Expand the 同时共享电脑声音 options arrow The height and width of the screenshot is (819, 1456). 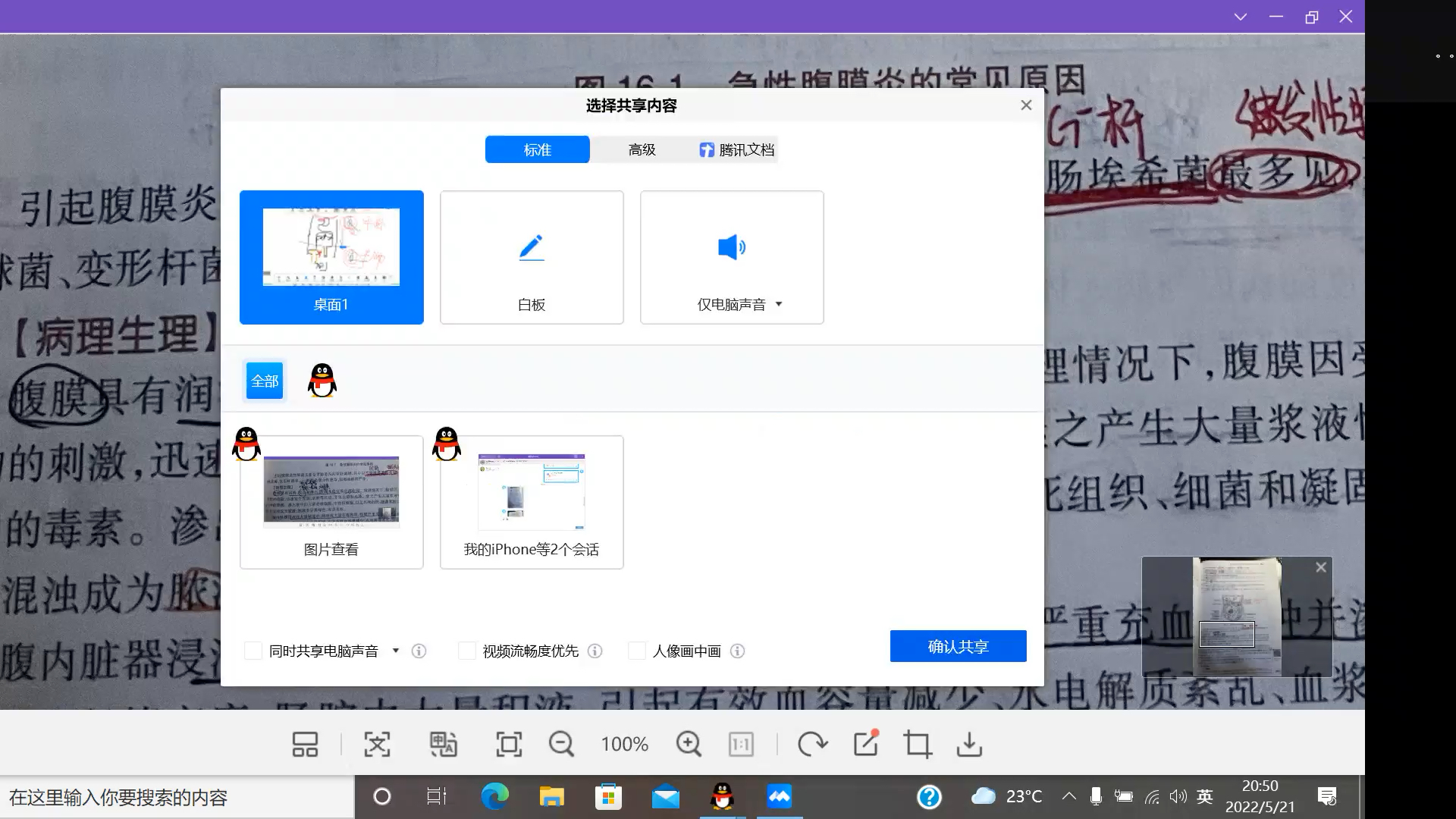(395, 651)
